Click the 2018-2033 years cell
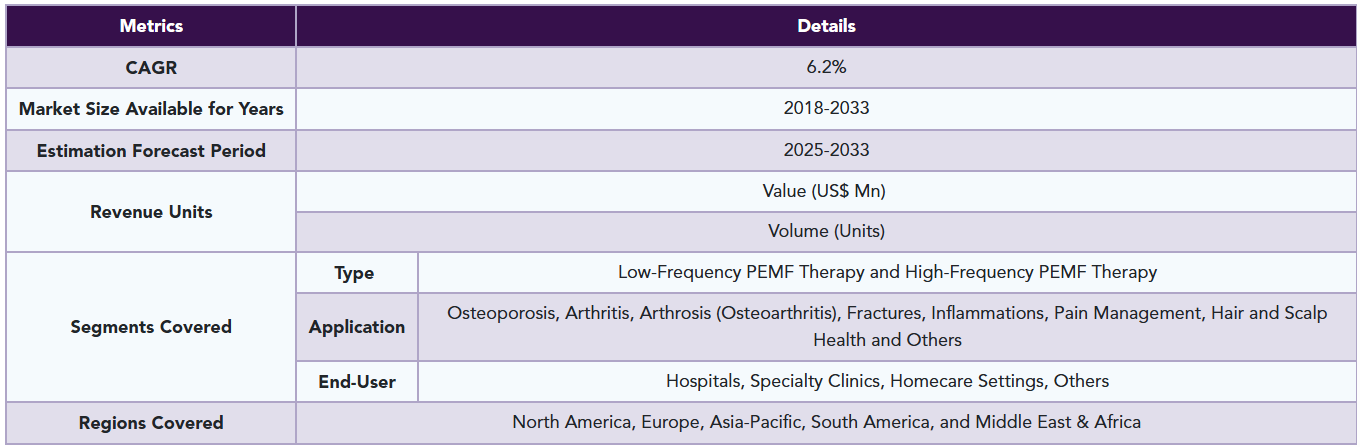The width and height of the screenshot is (1360, 447). coord(826,109)
